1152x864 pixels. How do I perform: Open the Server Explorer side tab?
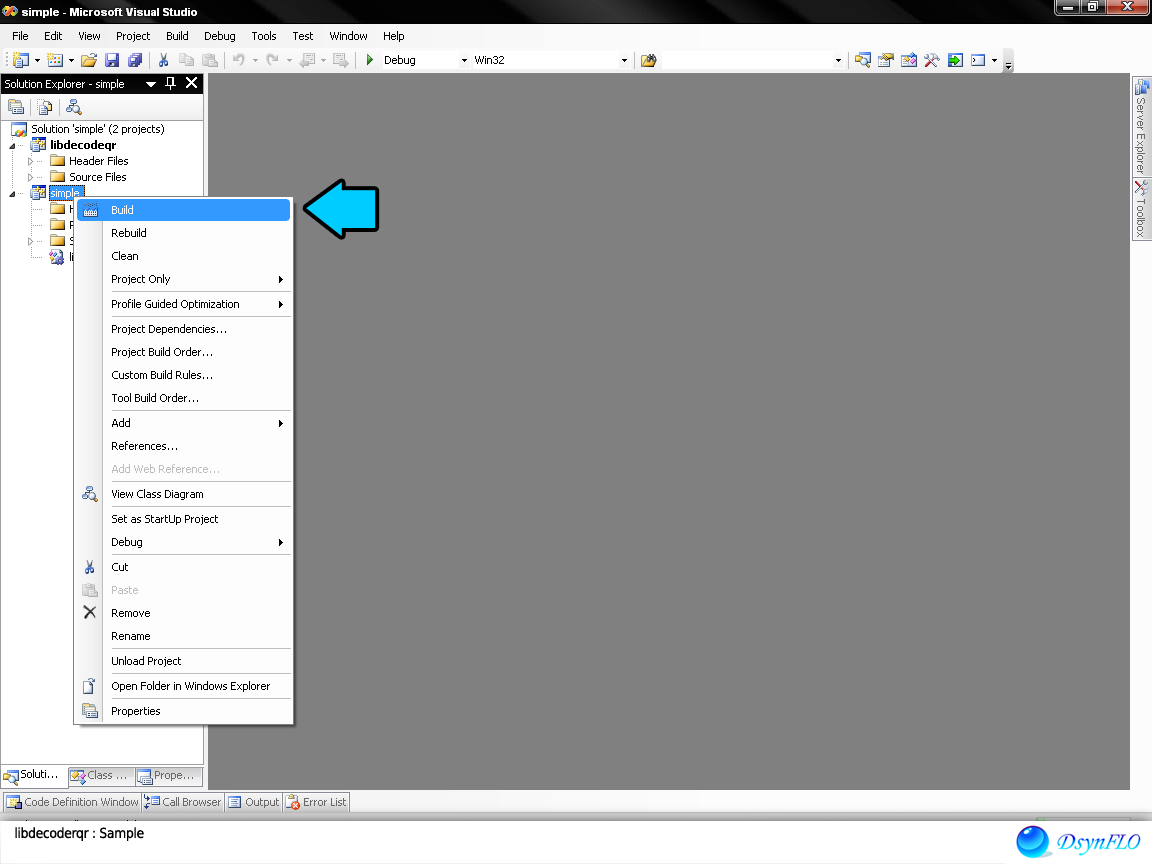coord(1141,126)
